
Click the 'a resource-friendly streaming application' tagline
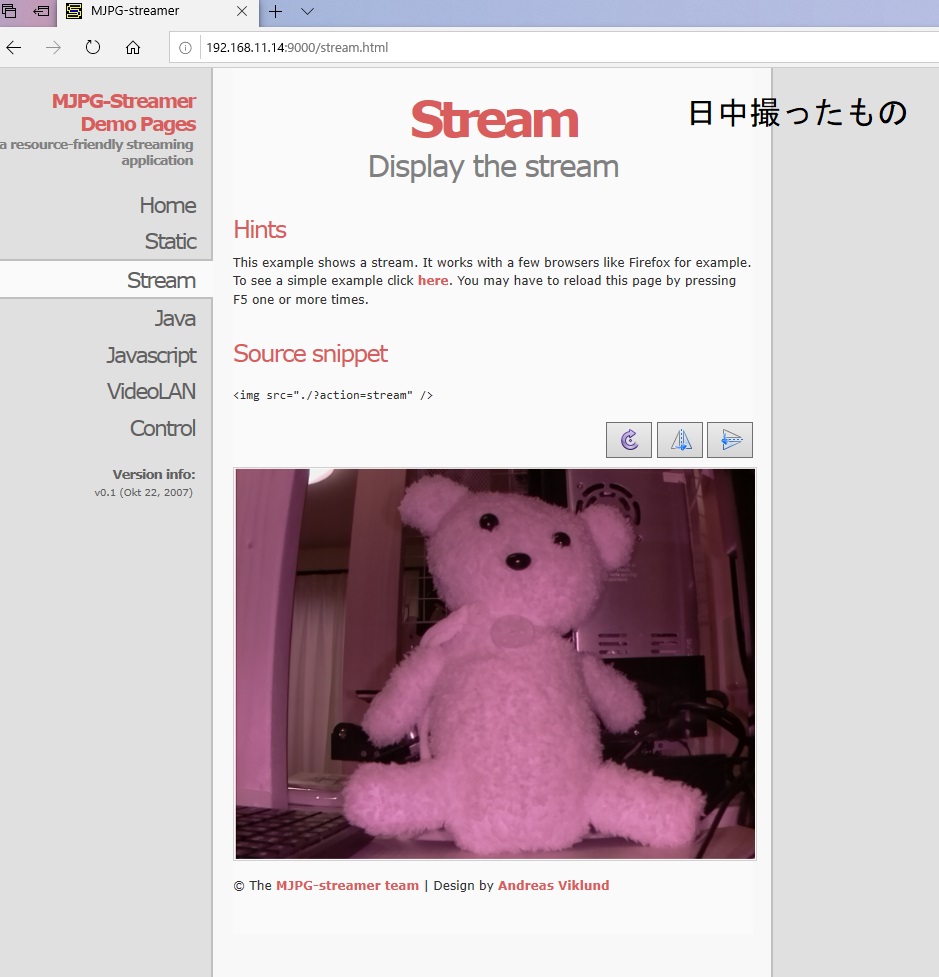click(x=97, y=152)
